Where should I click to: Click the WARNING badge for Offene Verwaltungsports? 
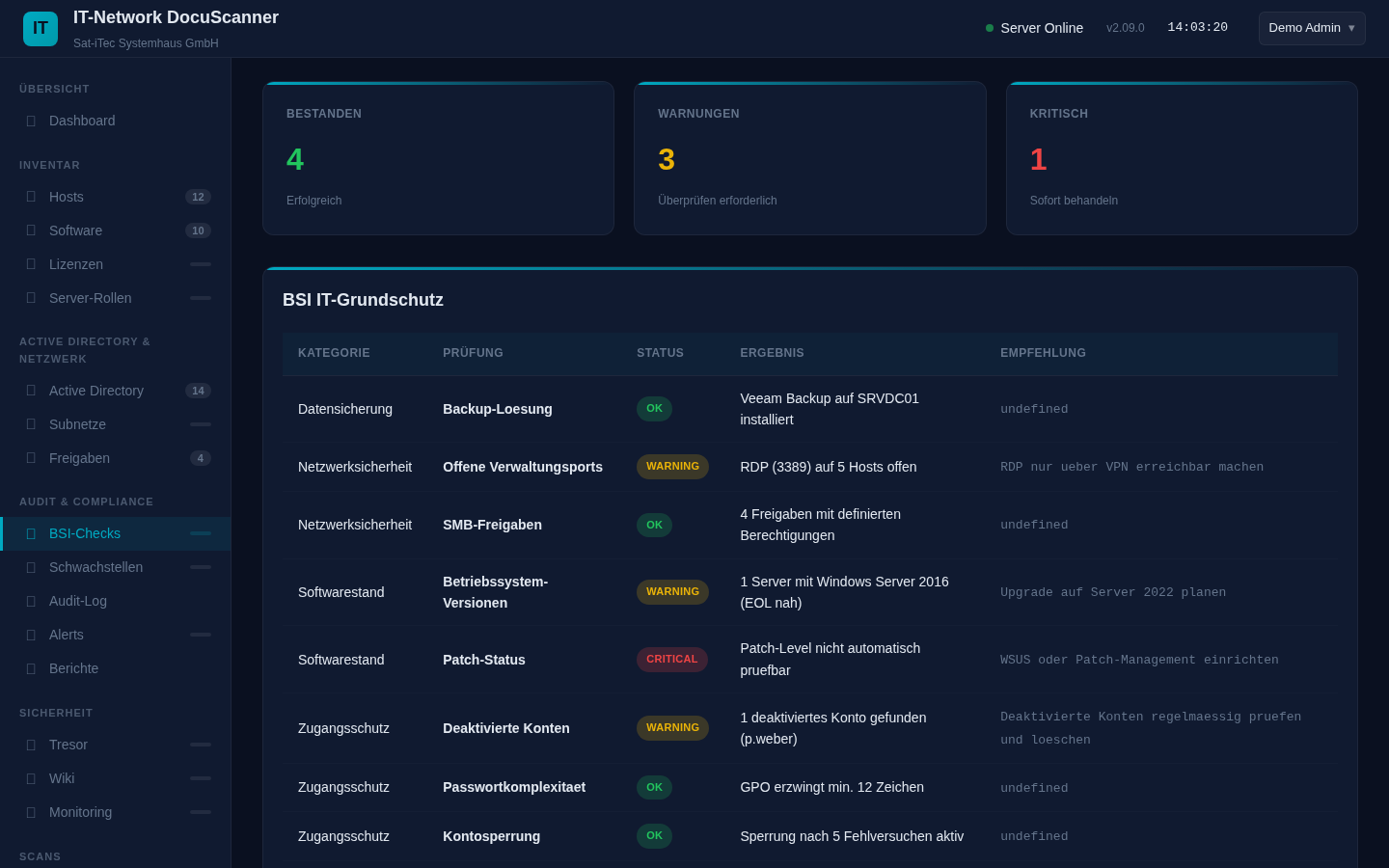tap(672, 467)
